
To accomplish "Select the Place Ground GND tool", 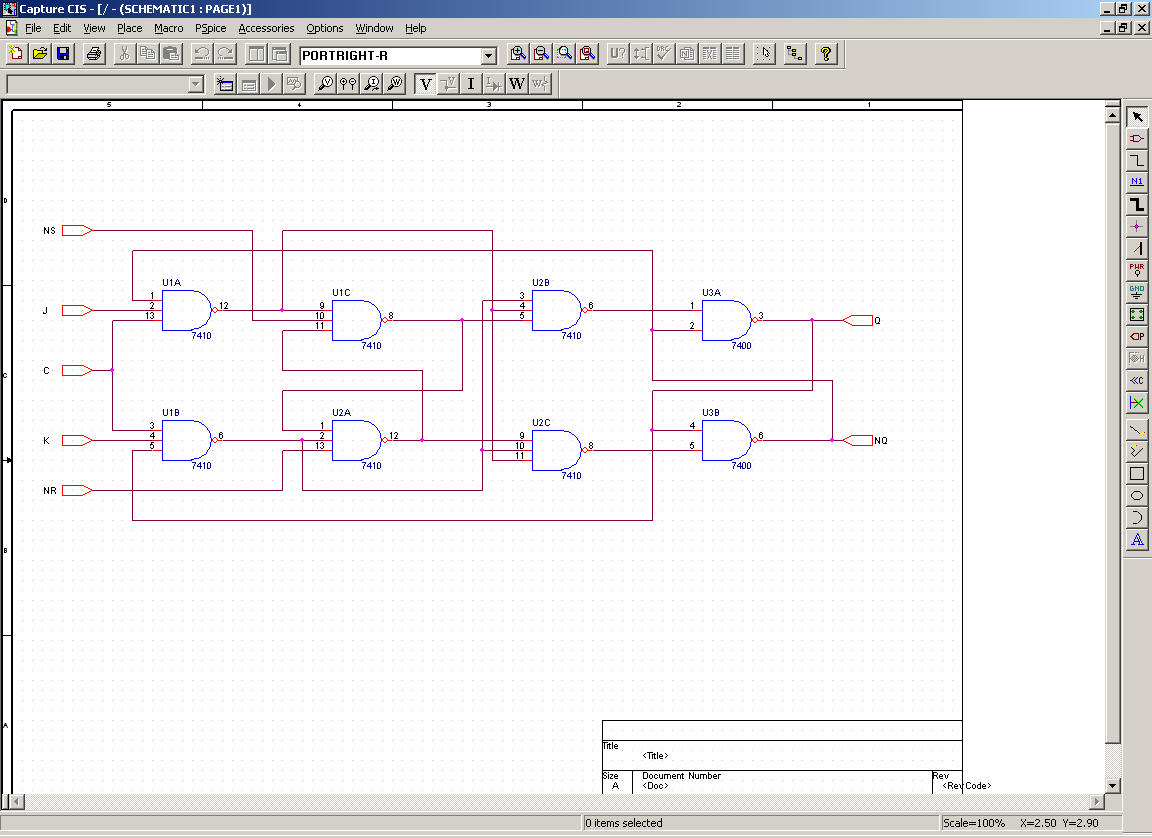I will pos(1137,292).
